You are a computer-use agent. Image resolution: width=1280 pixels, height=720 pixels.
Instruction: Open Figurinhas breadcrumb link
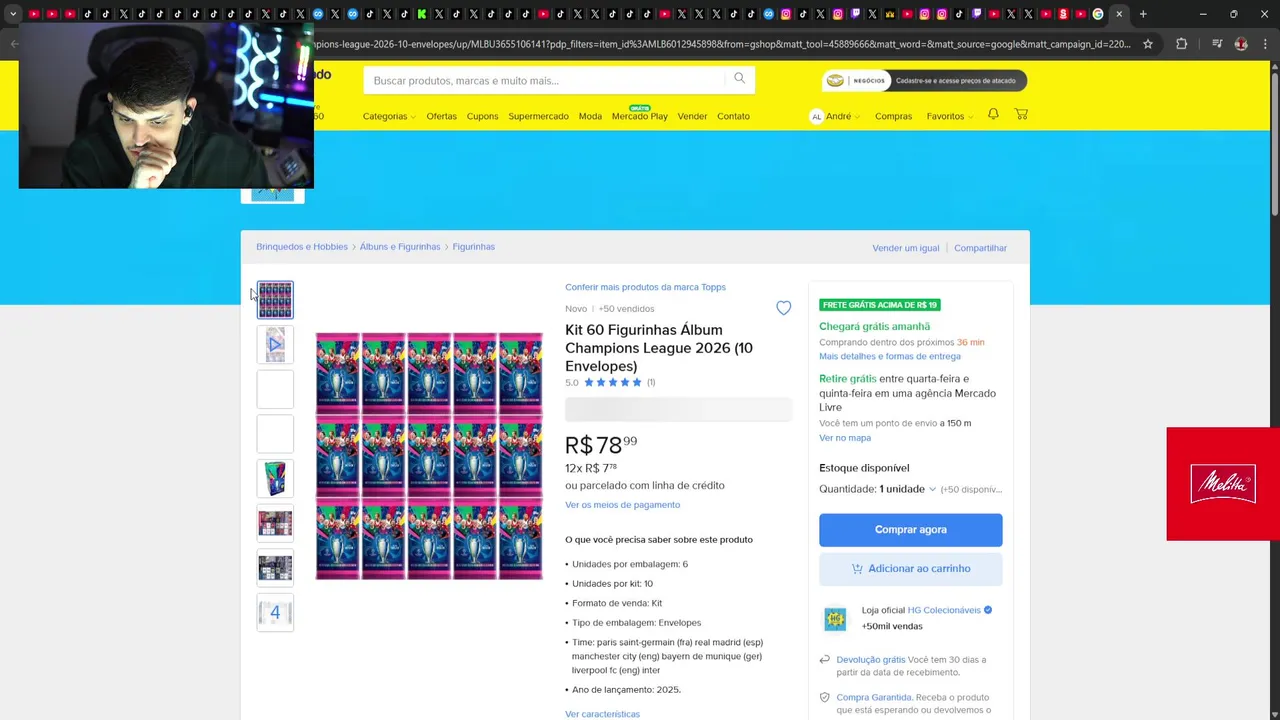coord(473,247)
